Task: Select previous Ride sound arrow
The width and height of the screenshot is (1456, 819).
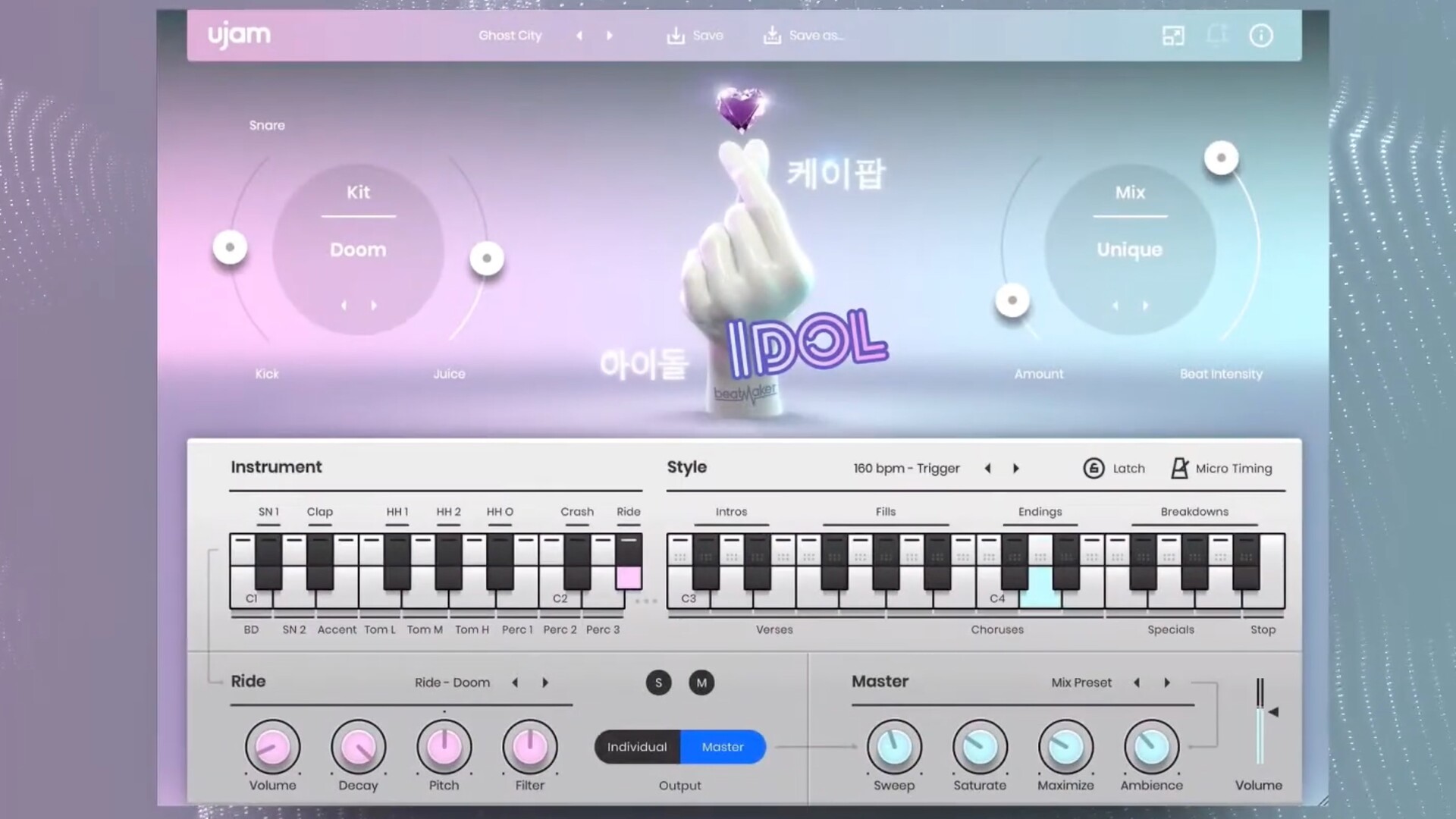Action: click(515, 682)
